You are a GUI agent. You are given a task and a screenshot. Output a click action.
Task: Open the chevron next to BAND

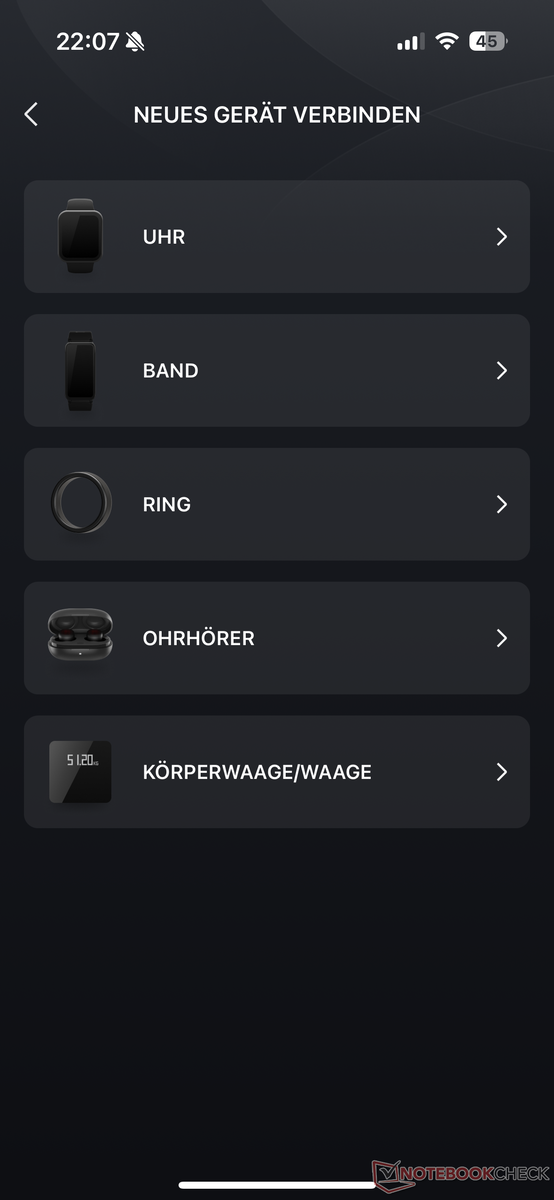pos(502,371)
